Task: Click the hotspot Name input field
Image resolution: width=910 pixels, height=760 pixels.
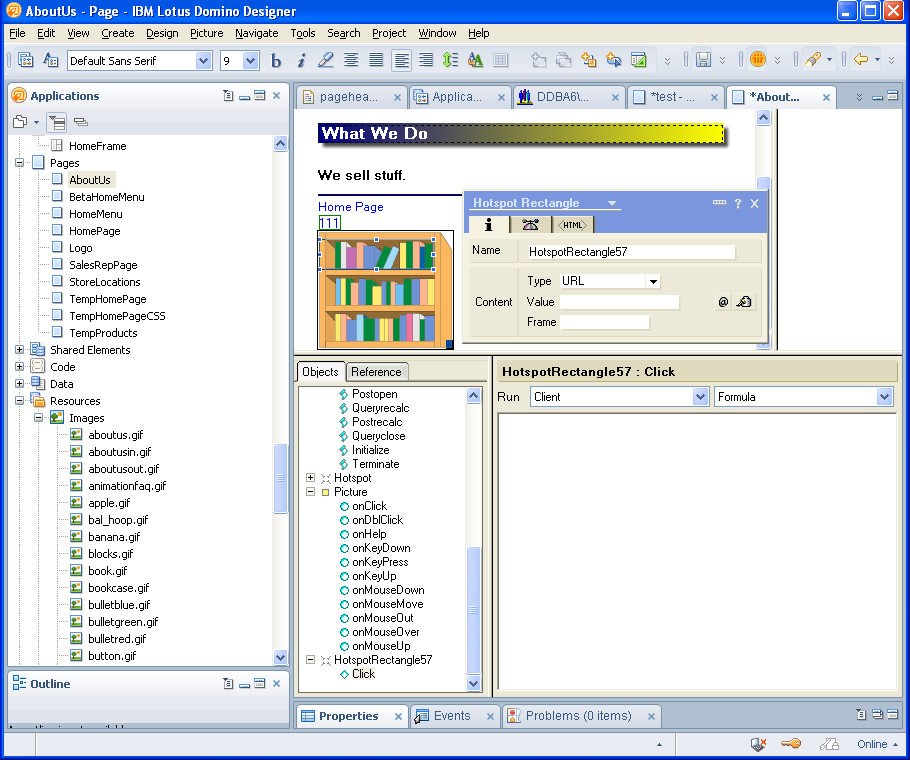Action: (630, 252)
